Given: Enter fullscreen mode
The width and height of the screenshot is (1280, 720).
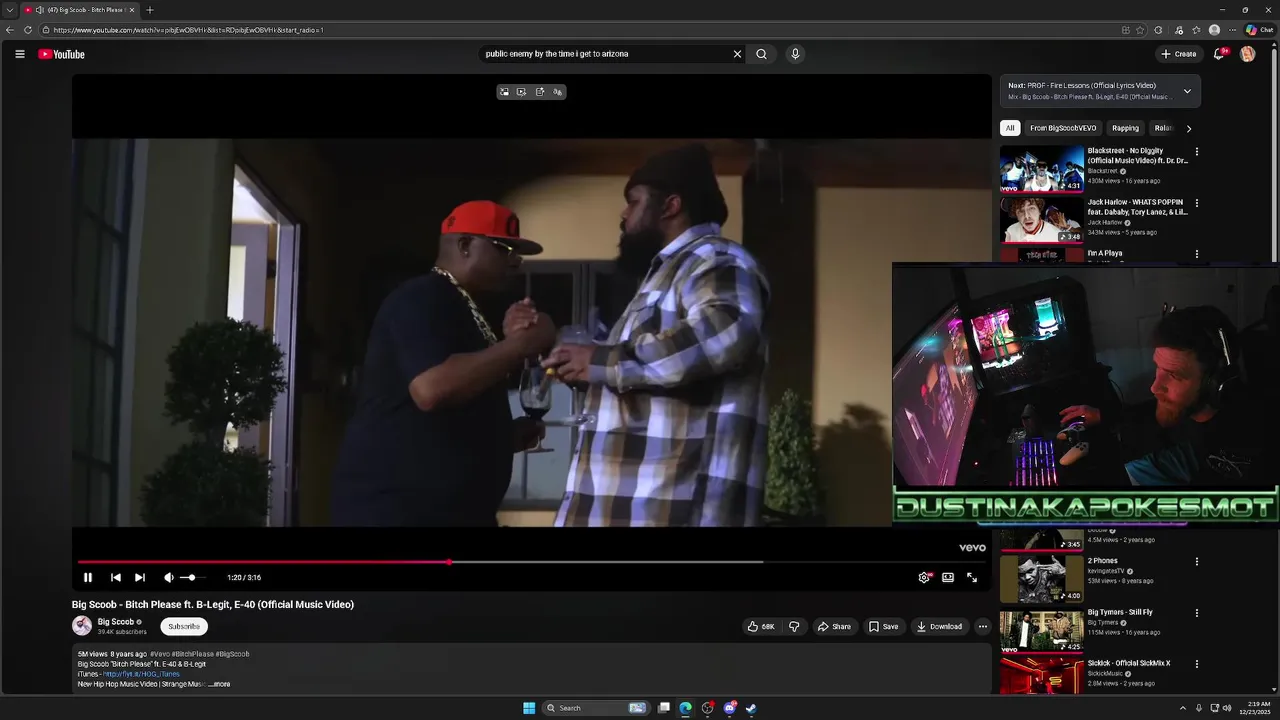Looking at the screenshot, I should (x=972, y=577).
